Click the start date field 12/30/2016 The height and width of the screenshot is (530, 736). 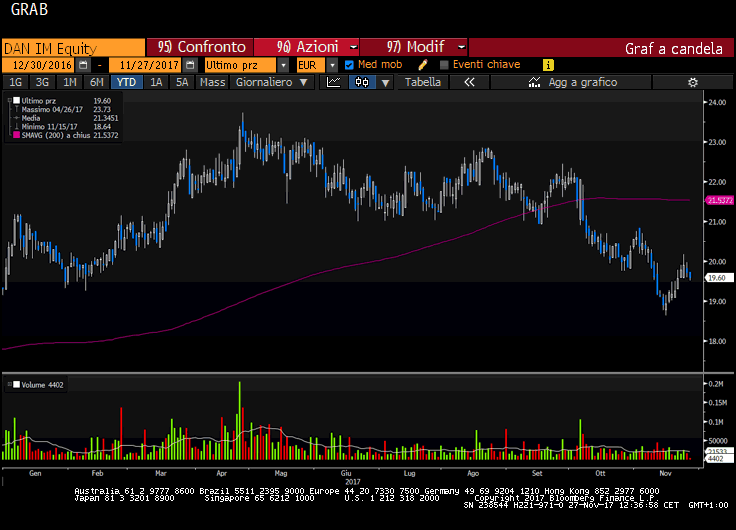[x=44, y=65]
